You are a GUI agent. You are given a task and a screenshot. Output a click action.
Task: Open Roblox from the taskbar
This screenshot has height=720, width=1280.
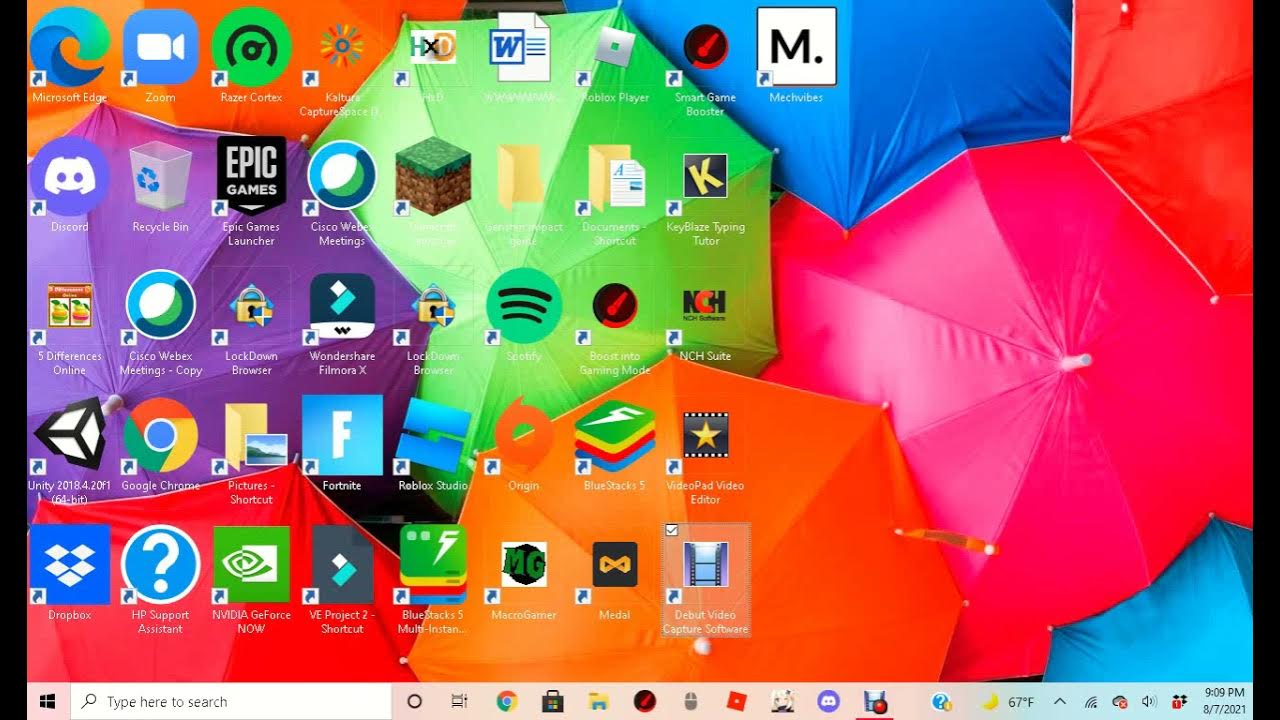pos(736,701)
